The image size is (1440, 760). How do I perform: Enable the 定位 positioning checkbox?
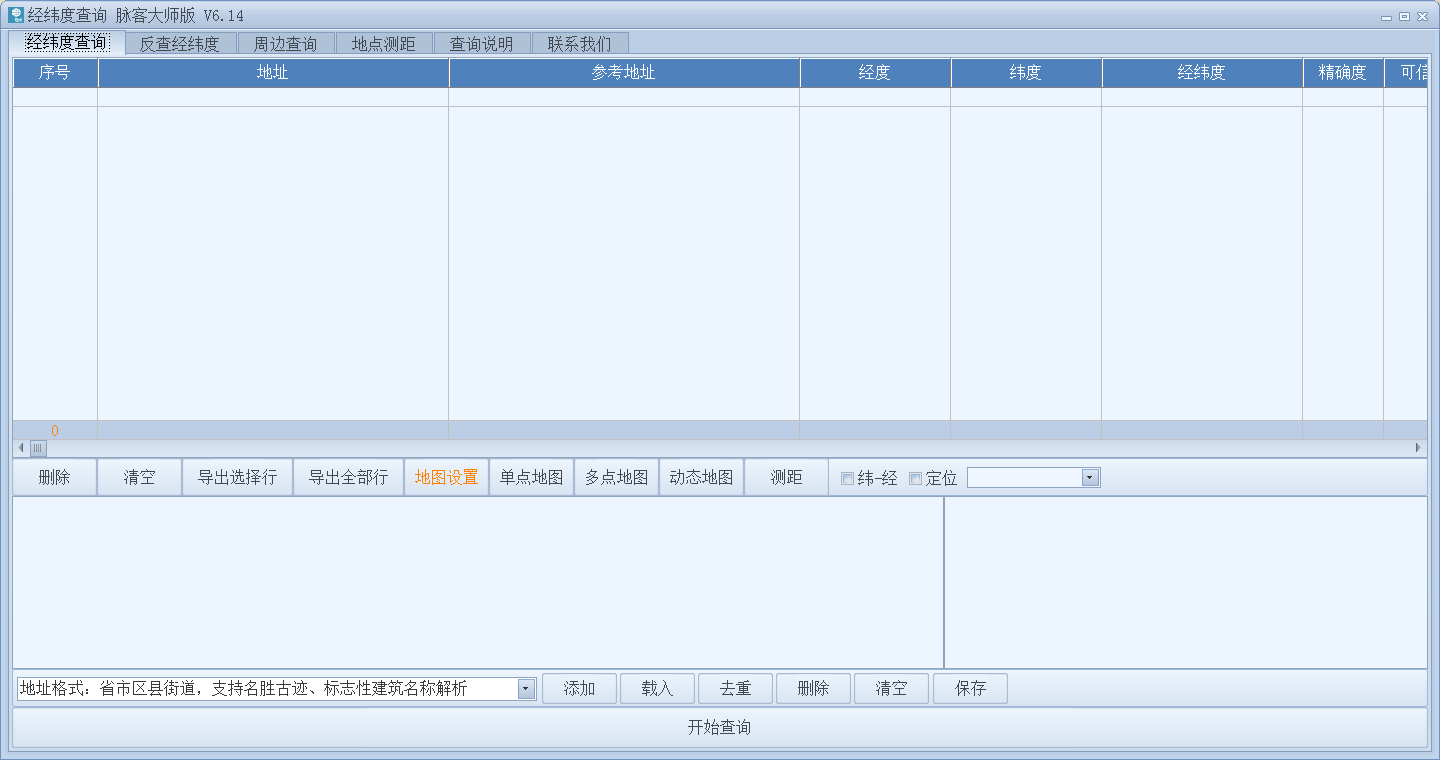coord(915,478)
